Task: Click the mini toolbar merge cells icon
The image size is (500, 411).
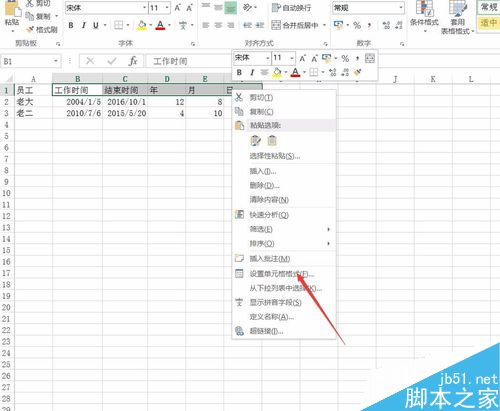Action: (370, 58)
